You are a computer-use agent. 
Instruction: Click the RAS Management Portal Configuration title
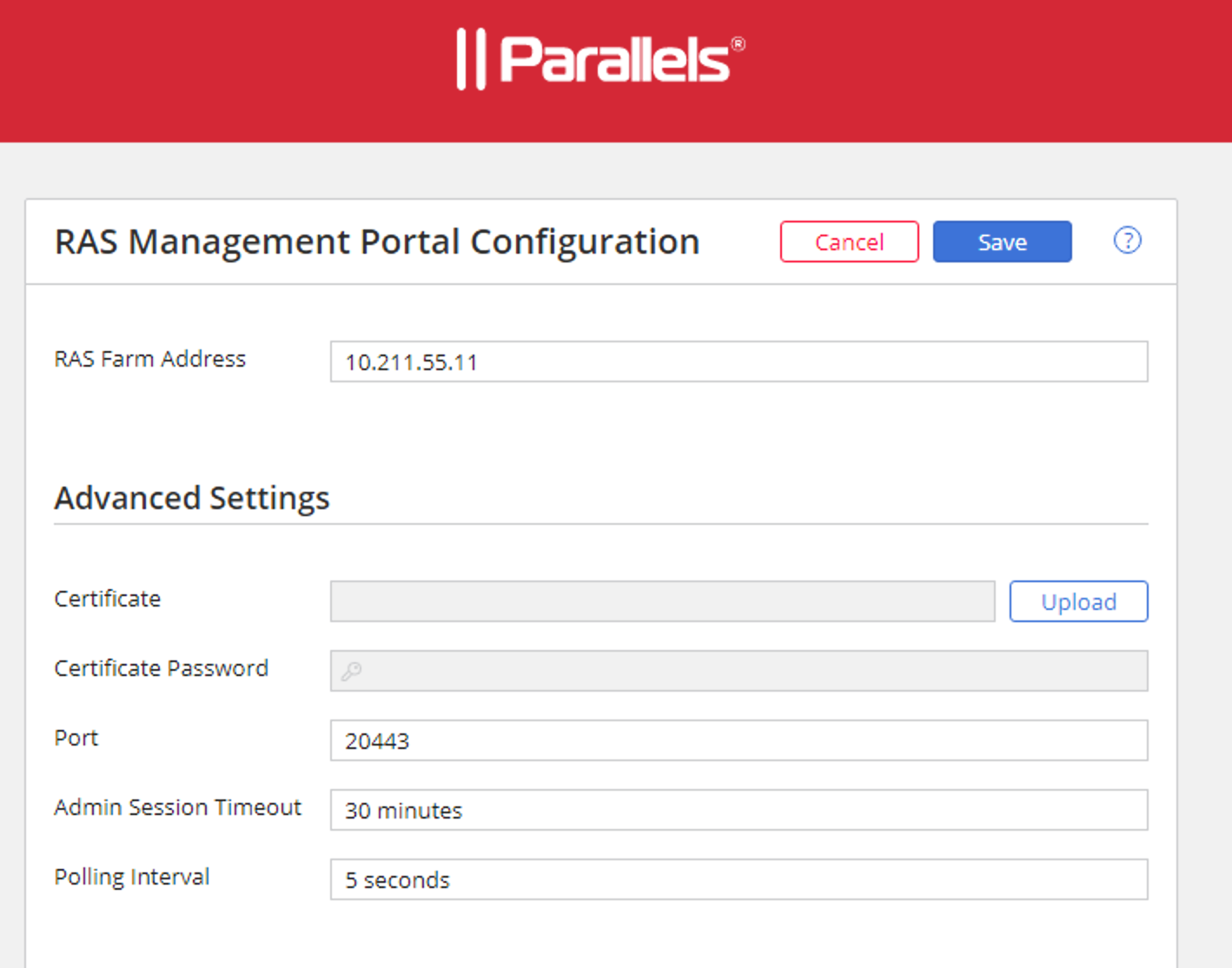(x=377, y=242)
